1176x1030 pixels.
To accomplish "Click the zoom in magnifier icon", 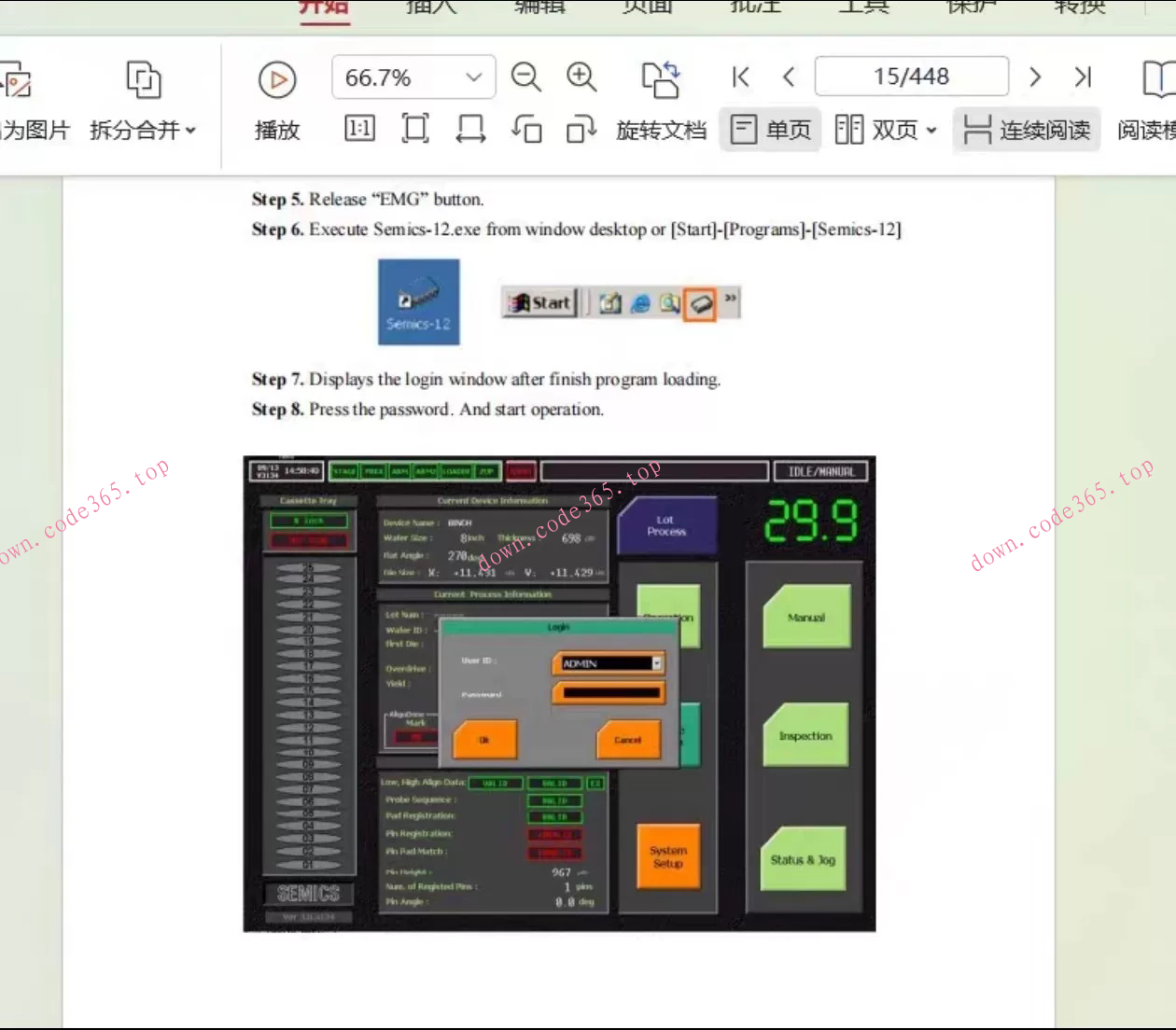I will [x=581, y=77].
